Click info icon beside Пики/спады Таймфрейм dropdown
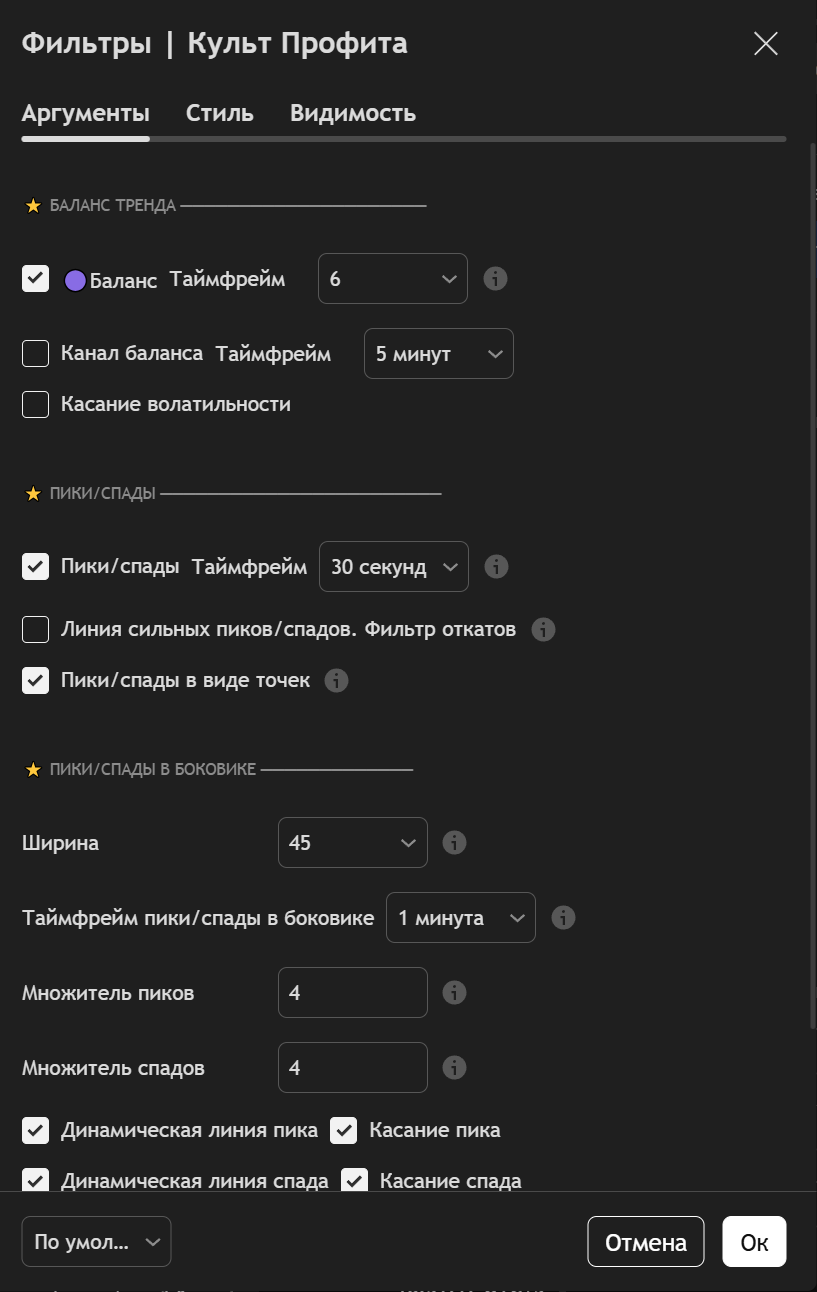Image resolution: width=817 pixels, height=1292 pixels. pos(496,567)
